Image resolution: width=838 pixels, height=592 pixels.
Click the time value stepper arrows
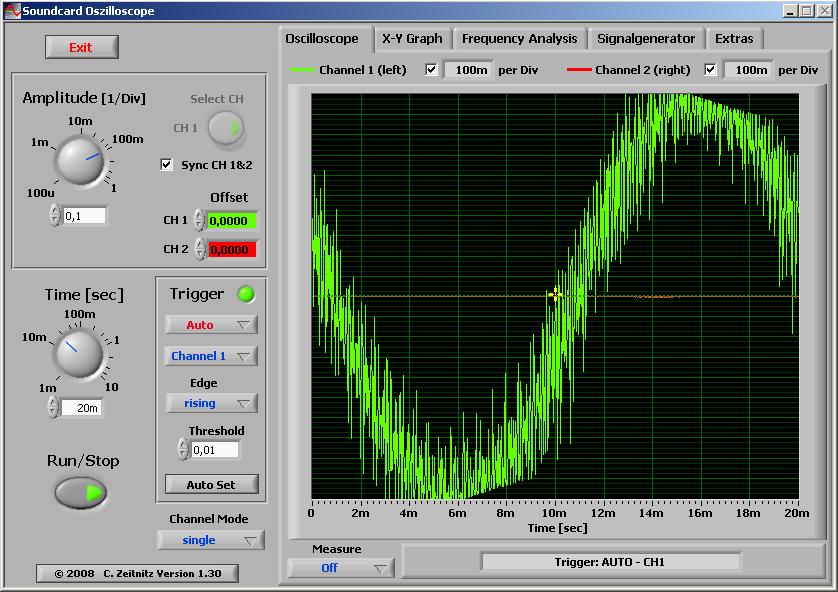tap(54, 407)
